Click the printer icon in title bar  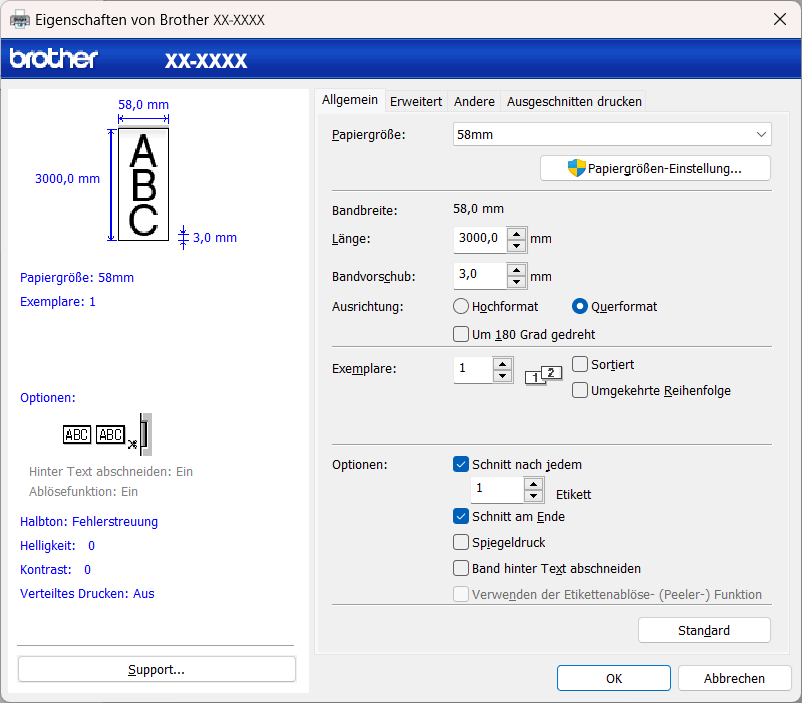click(x=20, y=19)
